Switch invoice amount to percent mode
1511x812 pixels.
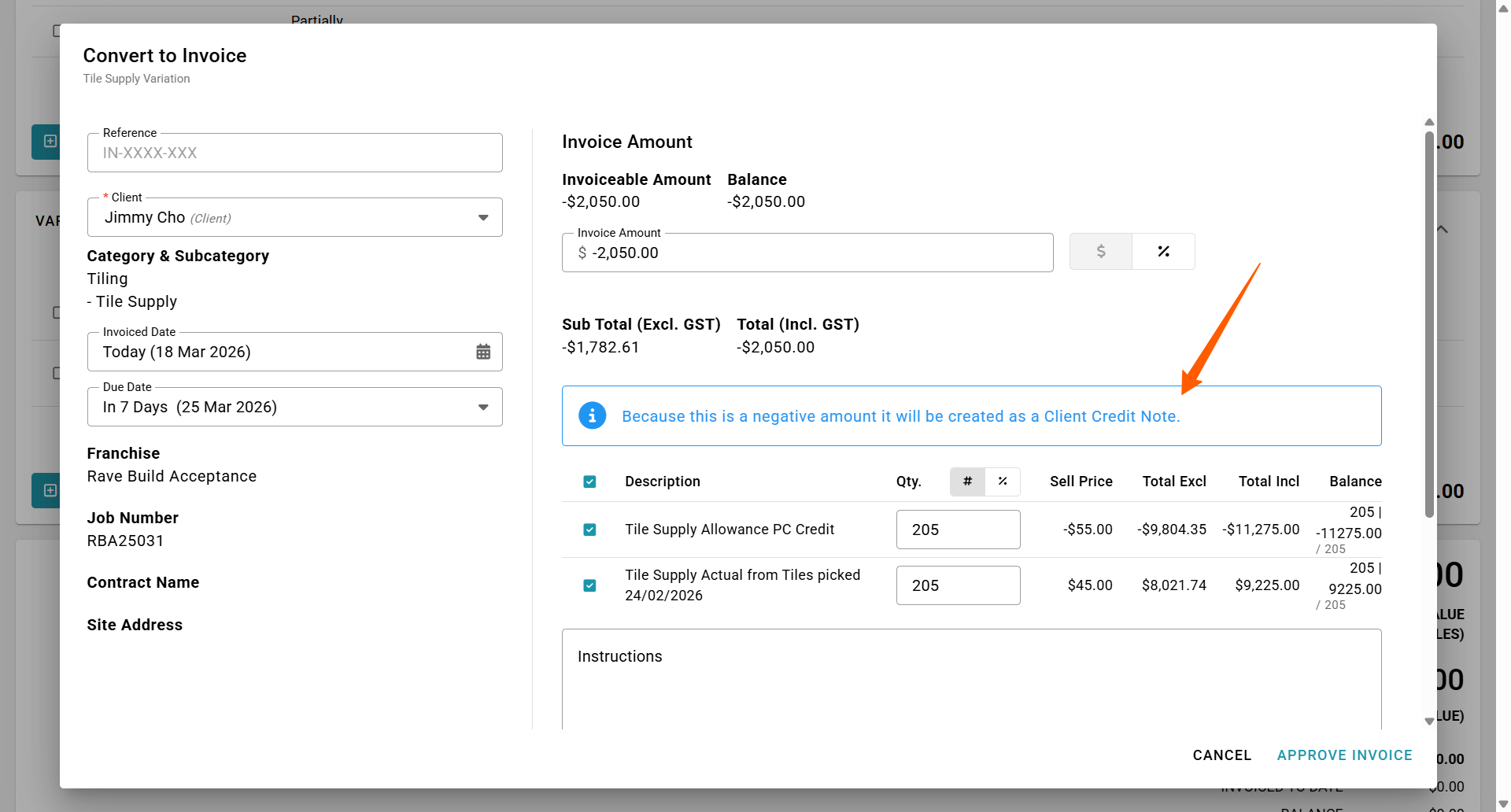pyautogui.click(x=1163, y=252)
